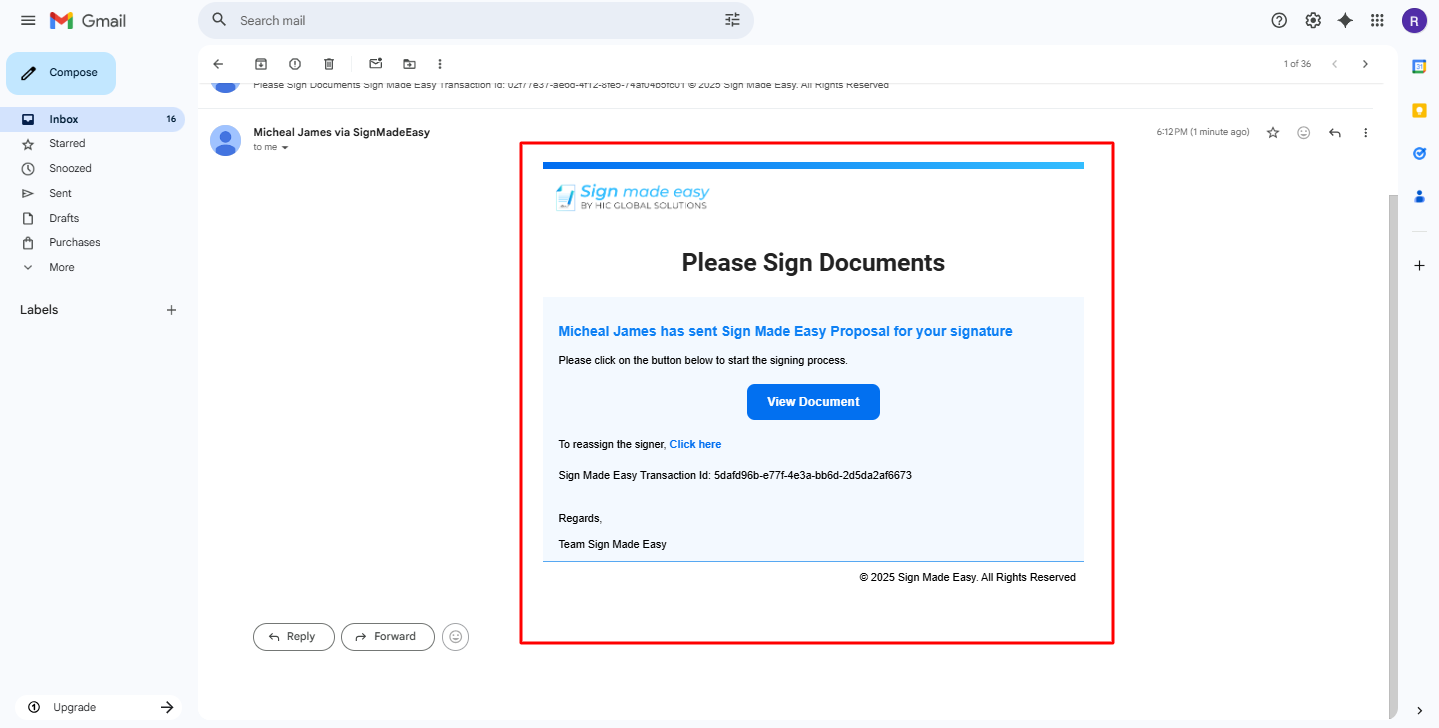This screenshot has width=1439, height=728.
Task: Add an emoji reaction to the email
Action: click(1303, 131)
